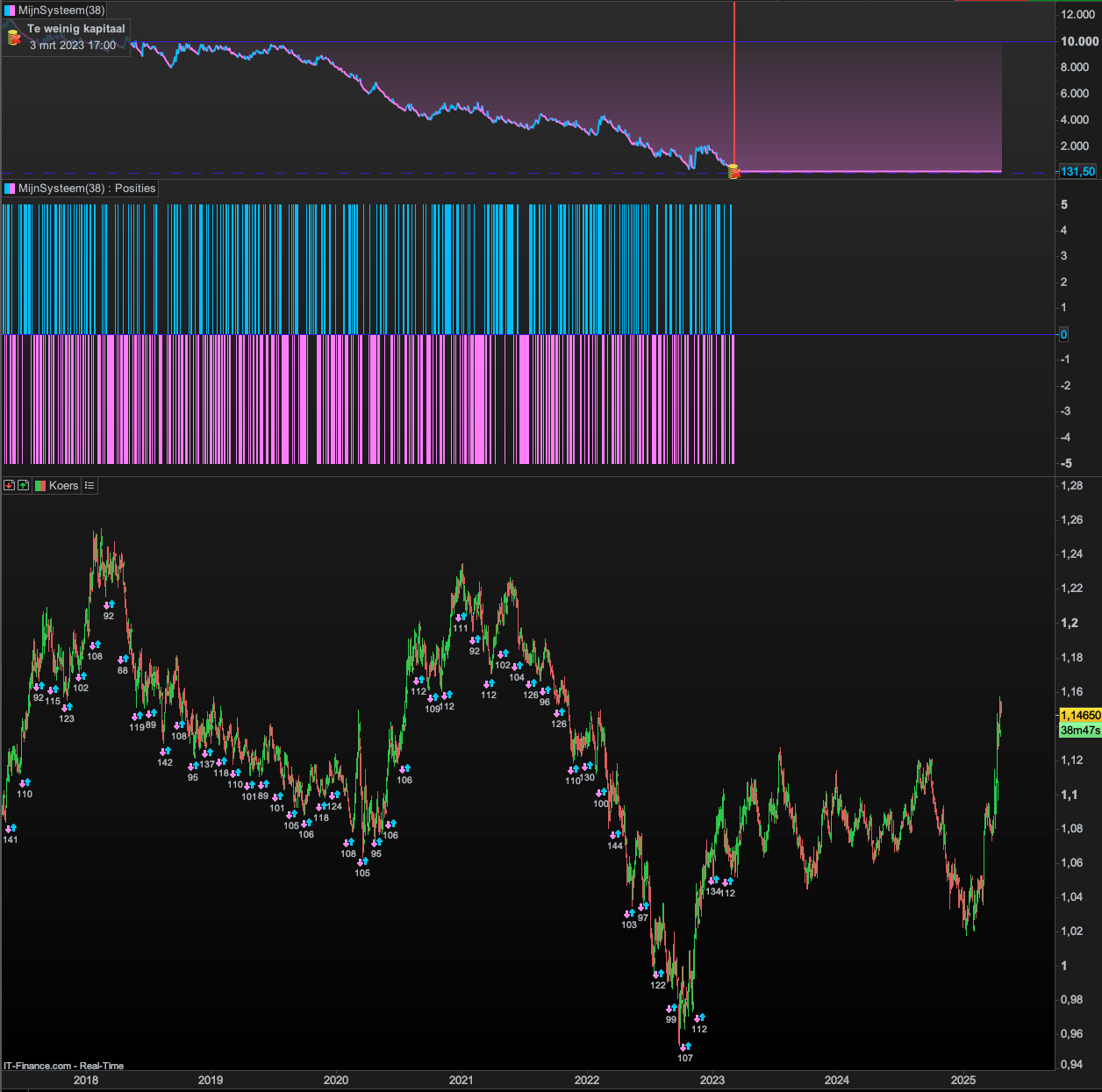Click the 2018 label on the time axis

click(86, 1080)
